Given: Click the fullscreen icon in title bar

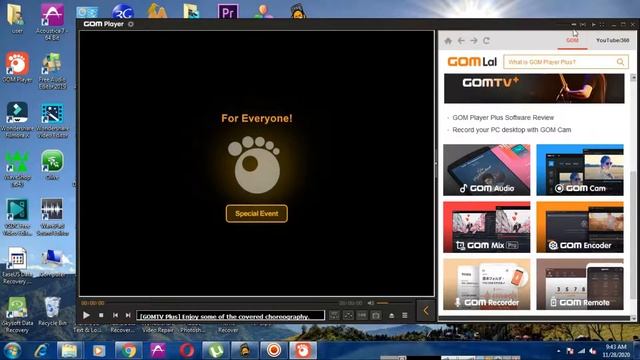Looking at the screenshot, I should point(602,24).
